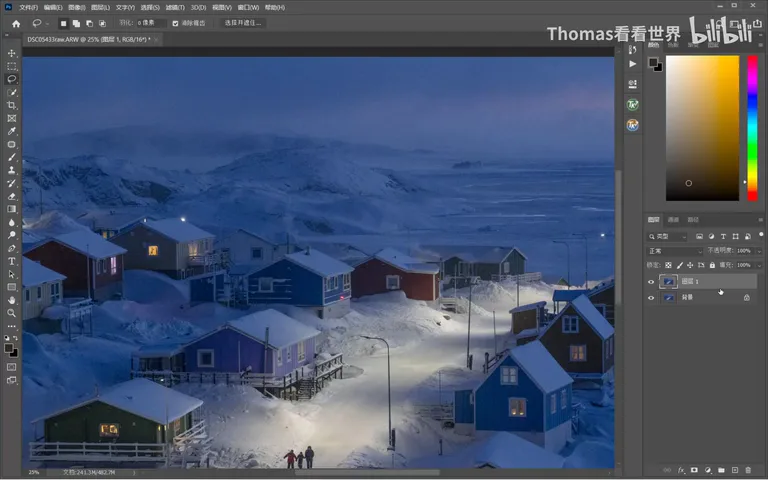Select the Blur tool
Viewport: 768px width, 480px height.
coord(12,222)
